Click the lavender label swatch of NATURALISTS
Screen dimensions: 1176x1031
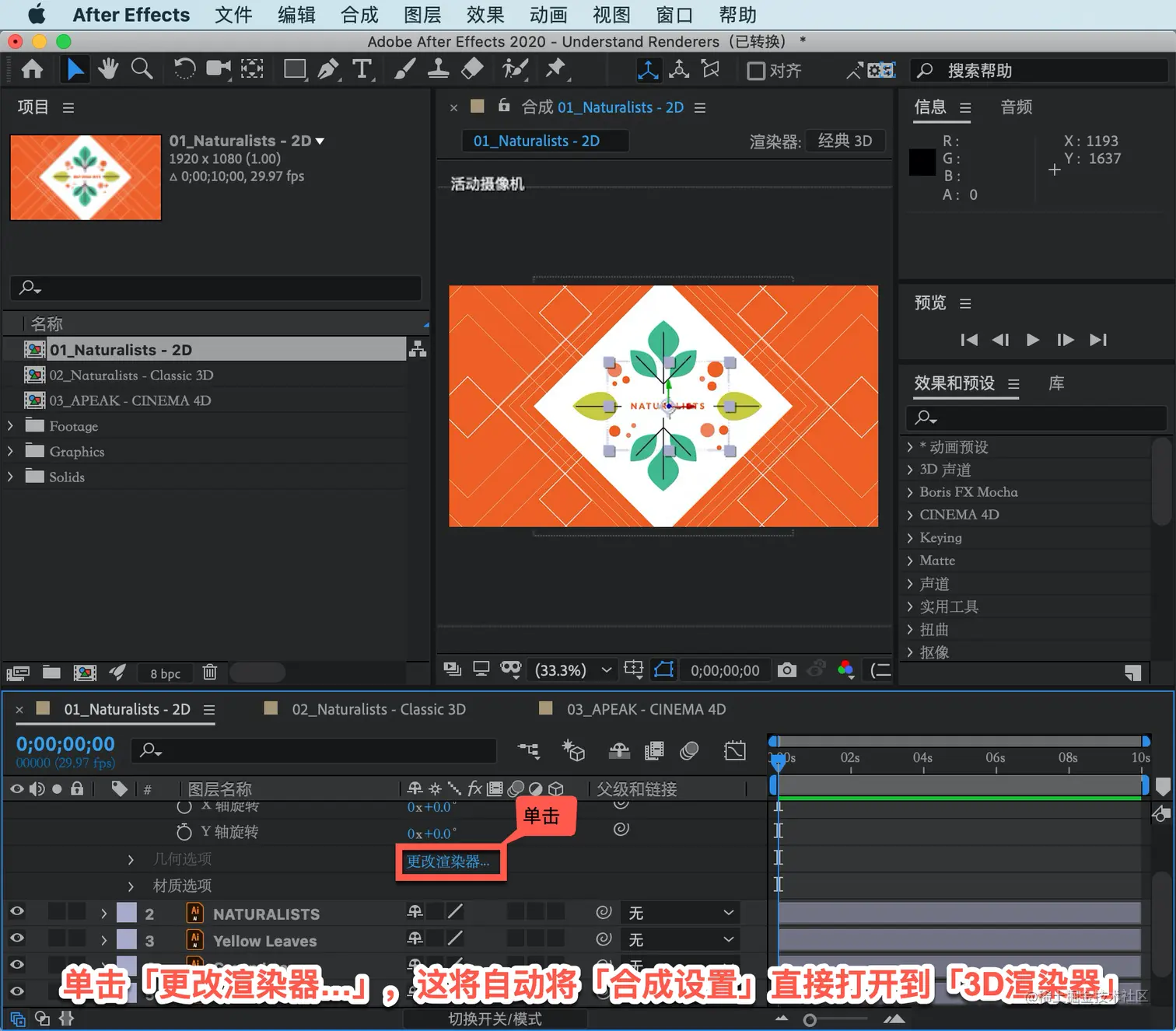click(x=127, y=913)
